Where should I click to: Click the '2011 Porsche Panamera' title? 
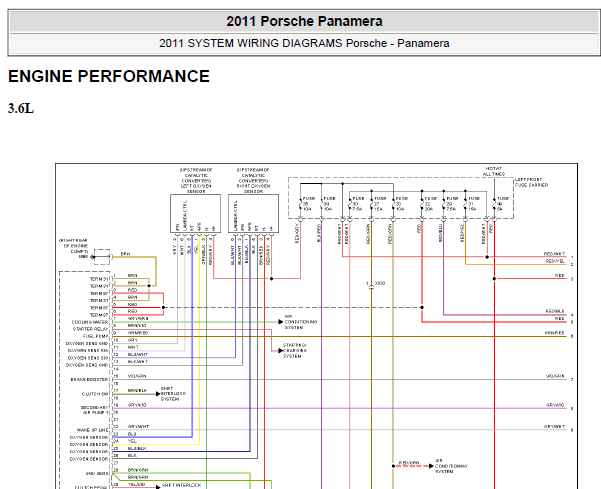tap(304, 21)
